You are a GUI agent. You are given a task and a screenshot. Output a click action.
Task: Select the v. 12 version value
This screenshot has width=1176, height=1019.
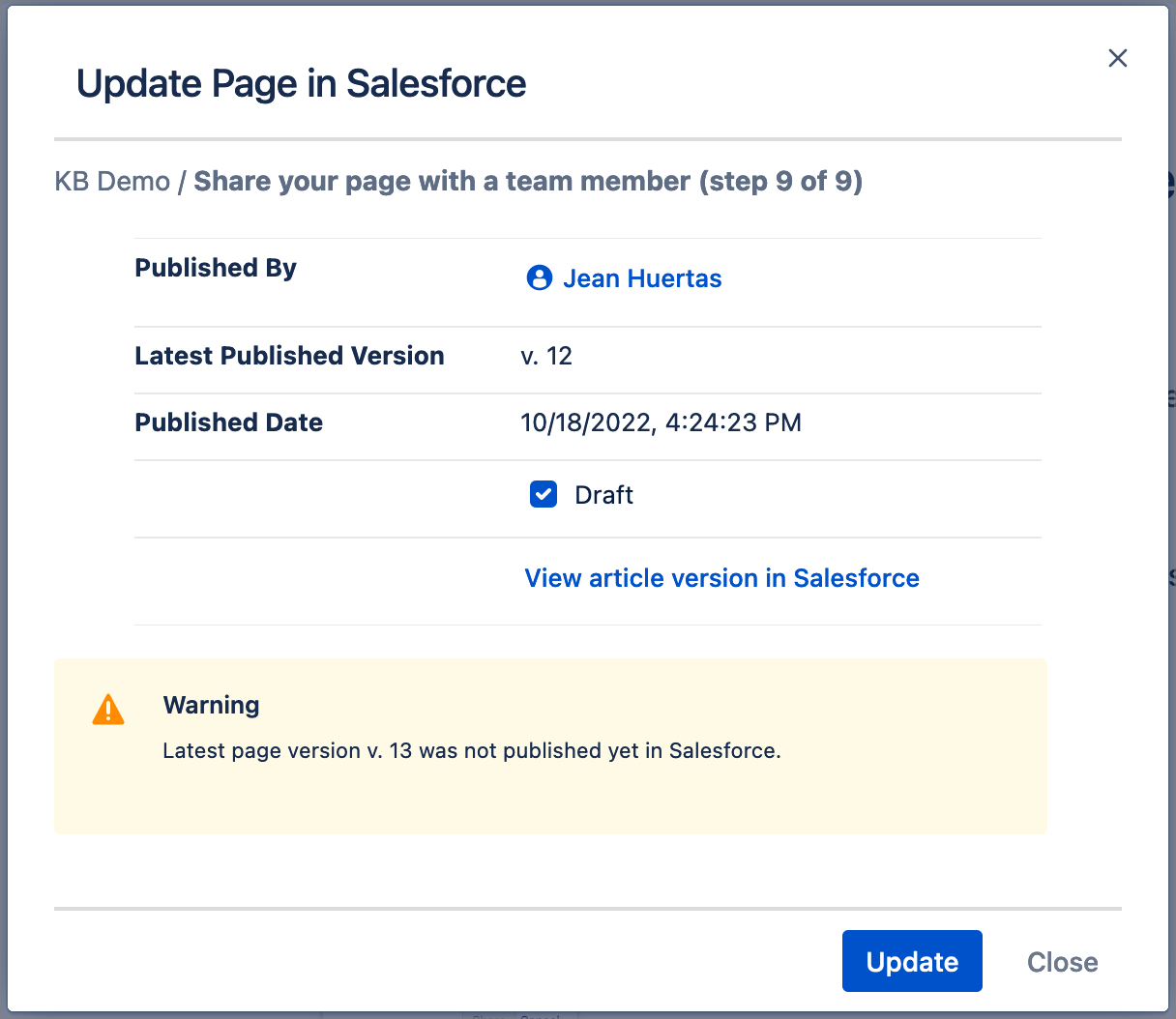point(546,356)
